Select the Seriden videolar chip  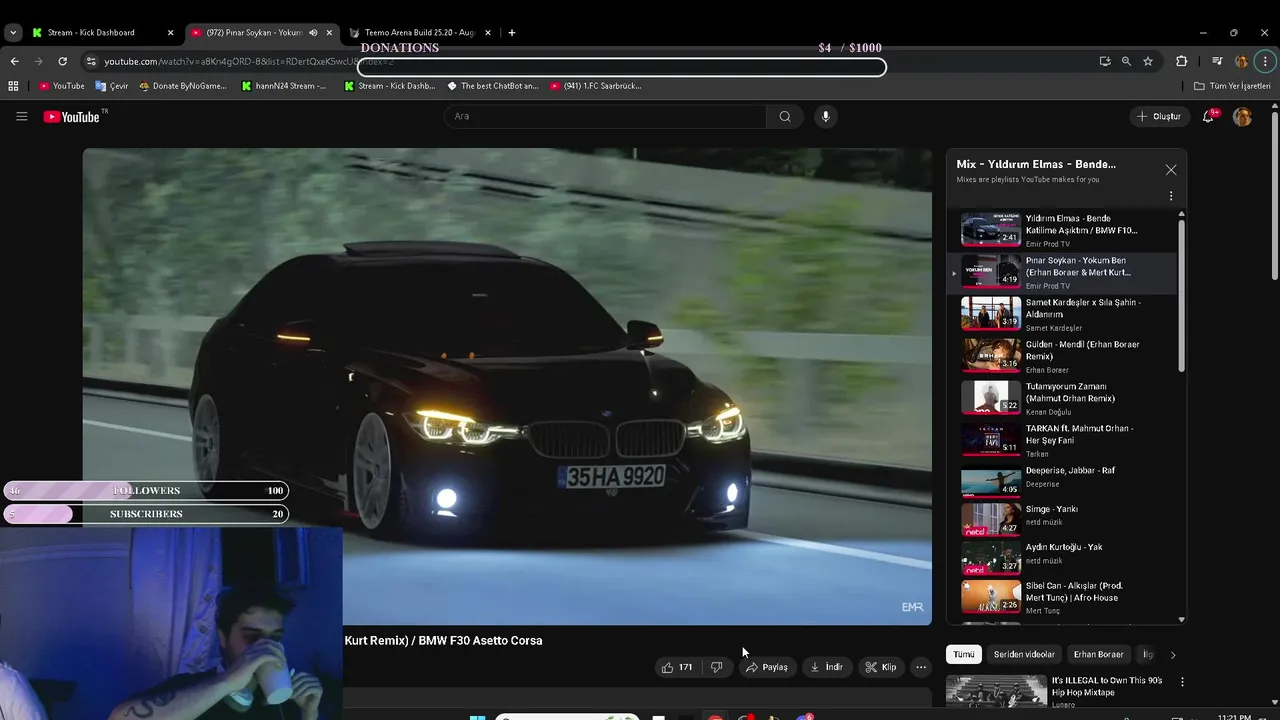click(x=1024, y=654)
